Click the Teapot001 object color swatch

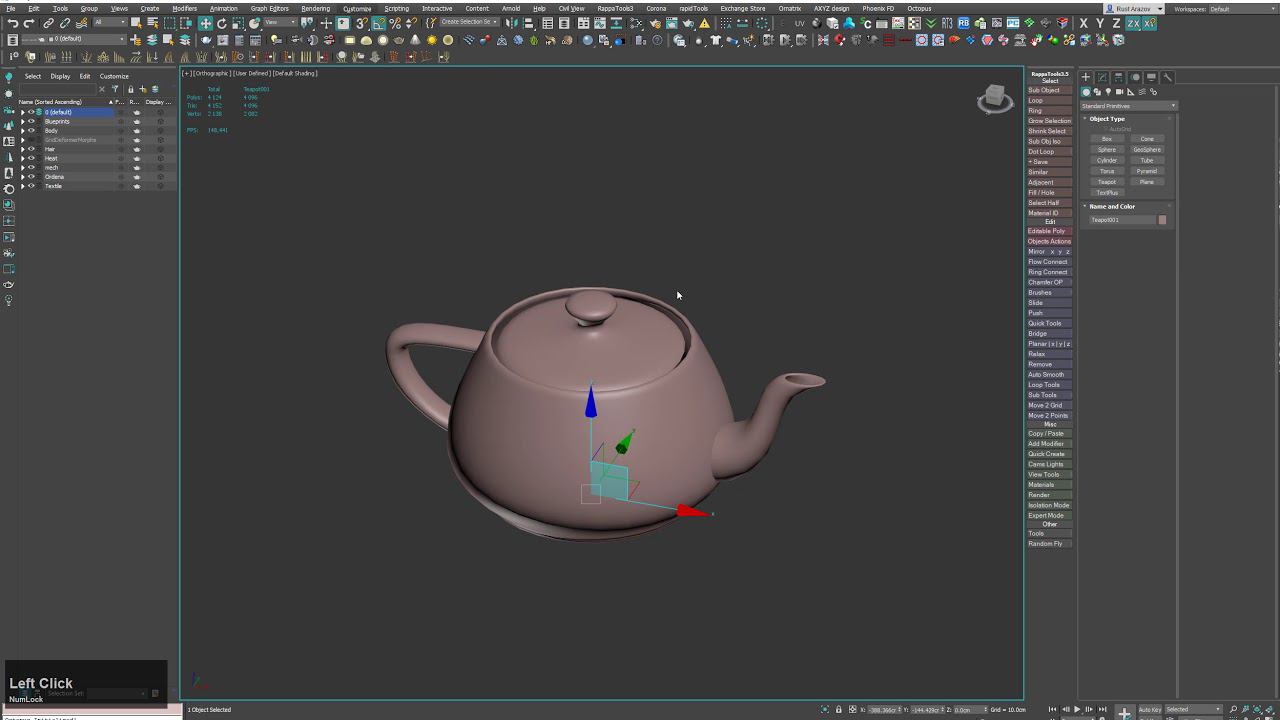point(1162,220)
